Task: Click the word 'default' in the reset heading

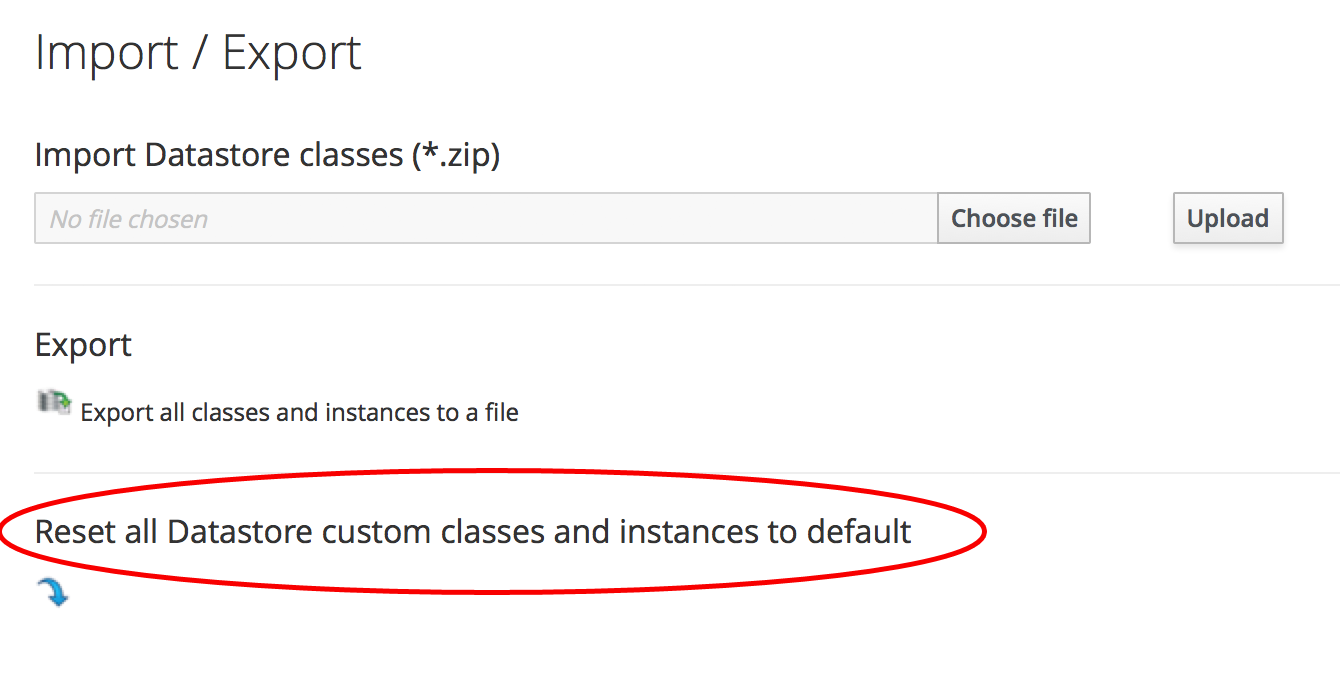Action: tap(859, 531)
